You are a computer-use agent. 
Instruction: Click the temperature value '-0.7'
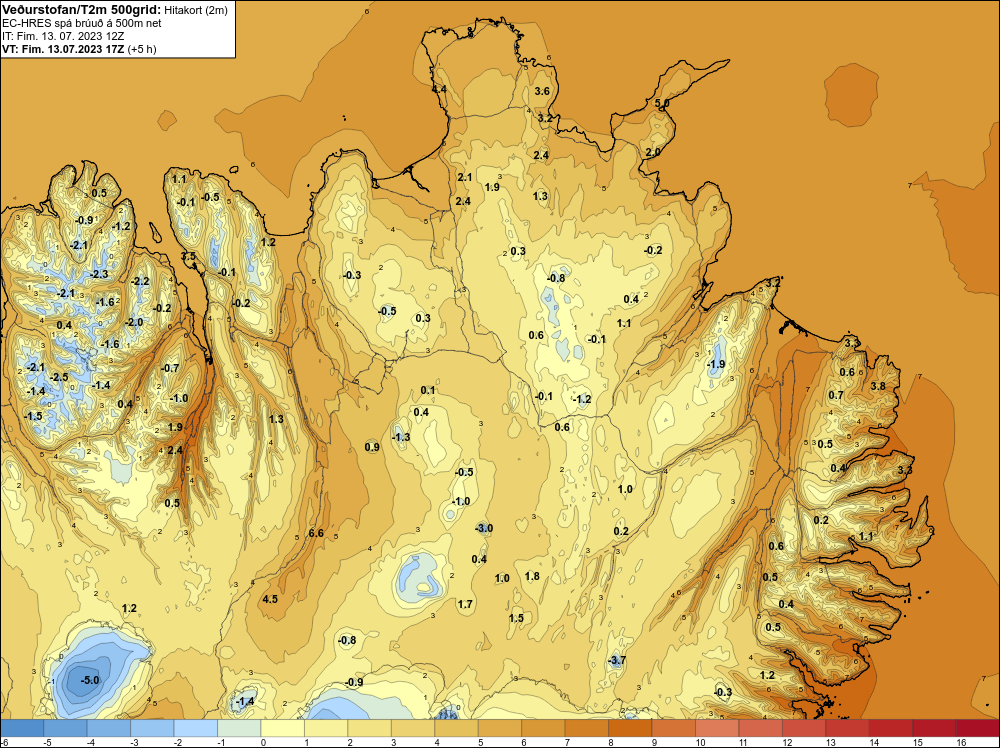point(170,368)
